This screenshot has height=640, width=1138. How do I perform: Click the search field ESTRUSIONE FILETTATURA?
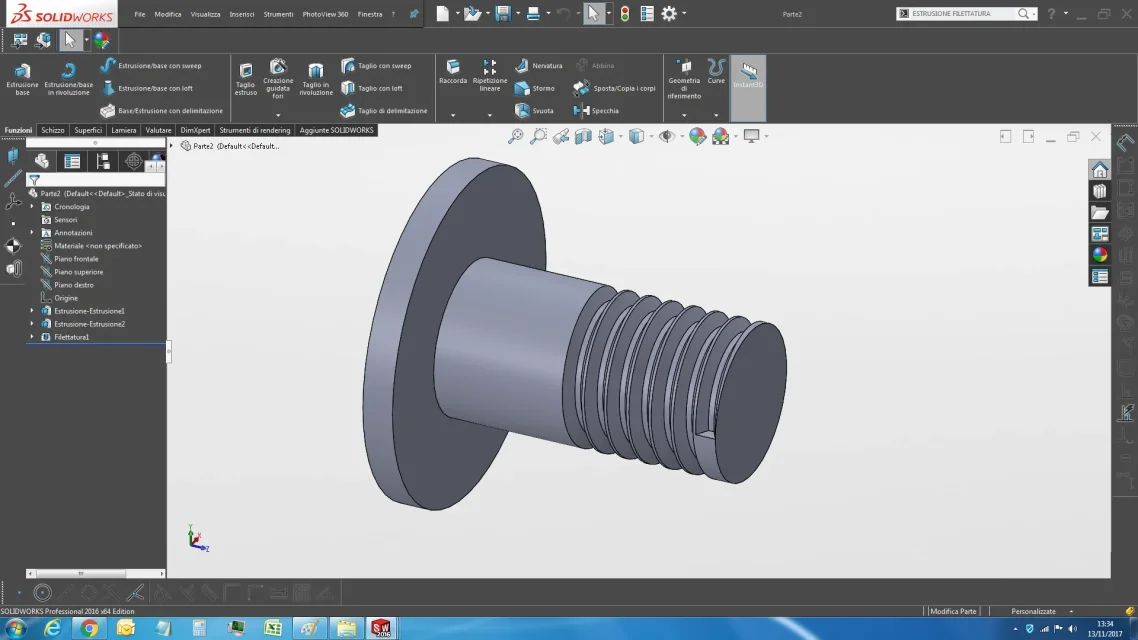[962, 14]
